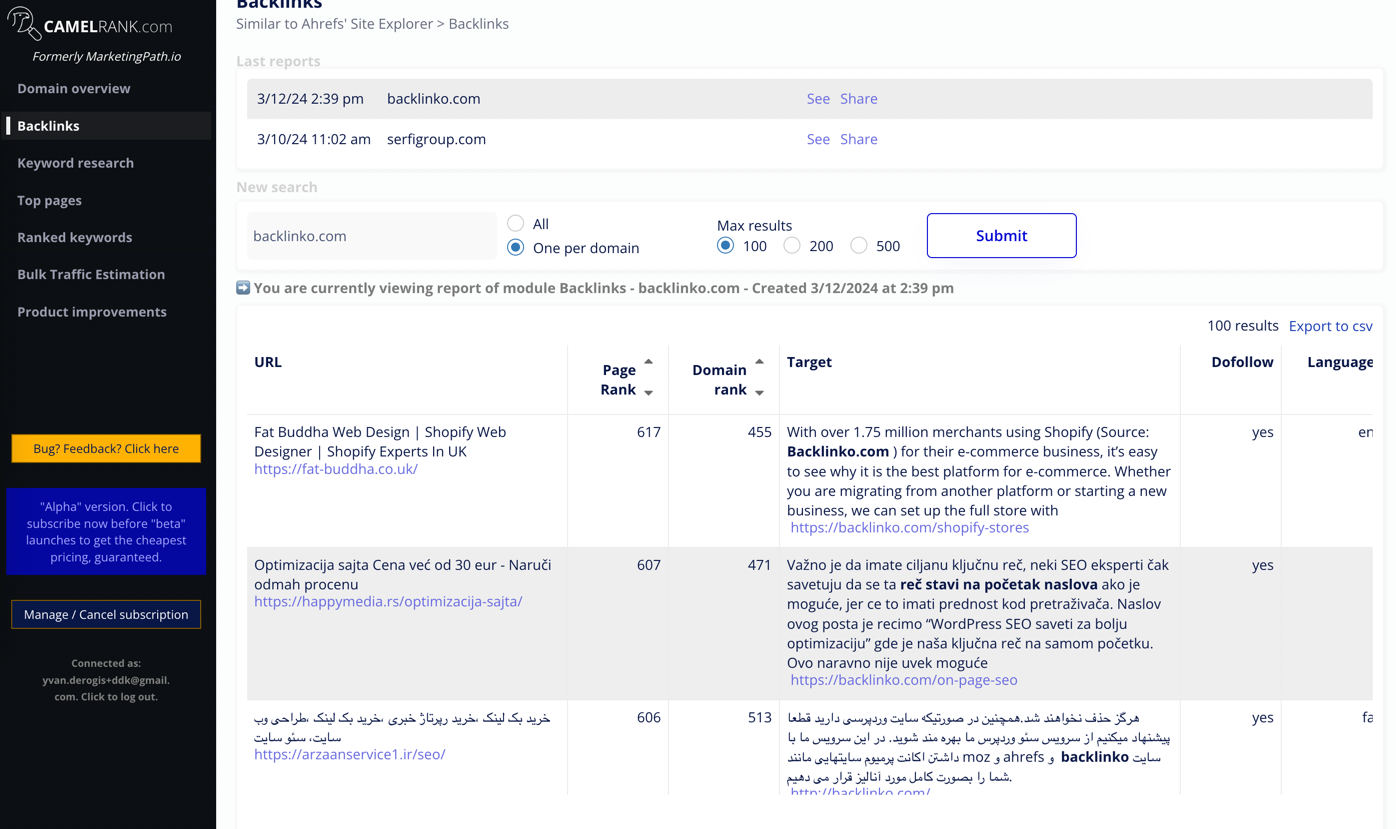Click the URL column header
The height and width of the screenshot is (829, 1396).
pos(268,362)
